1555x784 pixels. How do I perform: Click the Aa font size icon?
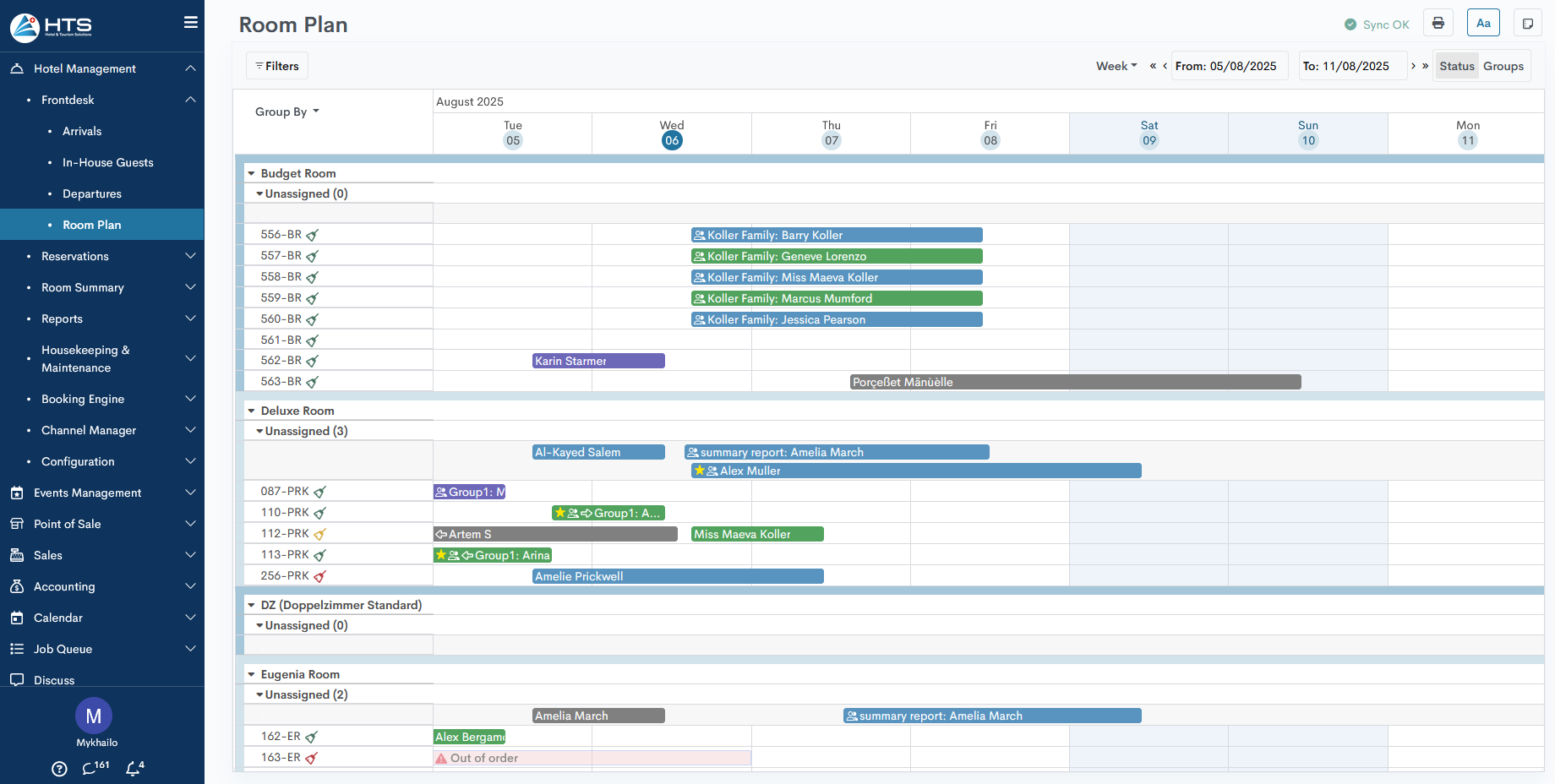tap(1483, 24)
